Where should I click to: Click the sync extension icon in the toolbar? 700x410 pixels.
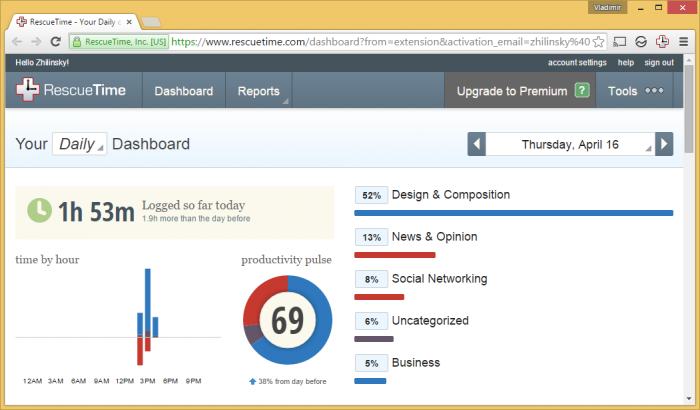coord(641,42)
